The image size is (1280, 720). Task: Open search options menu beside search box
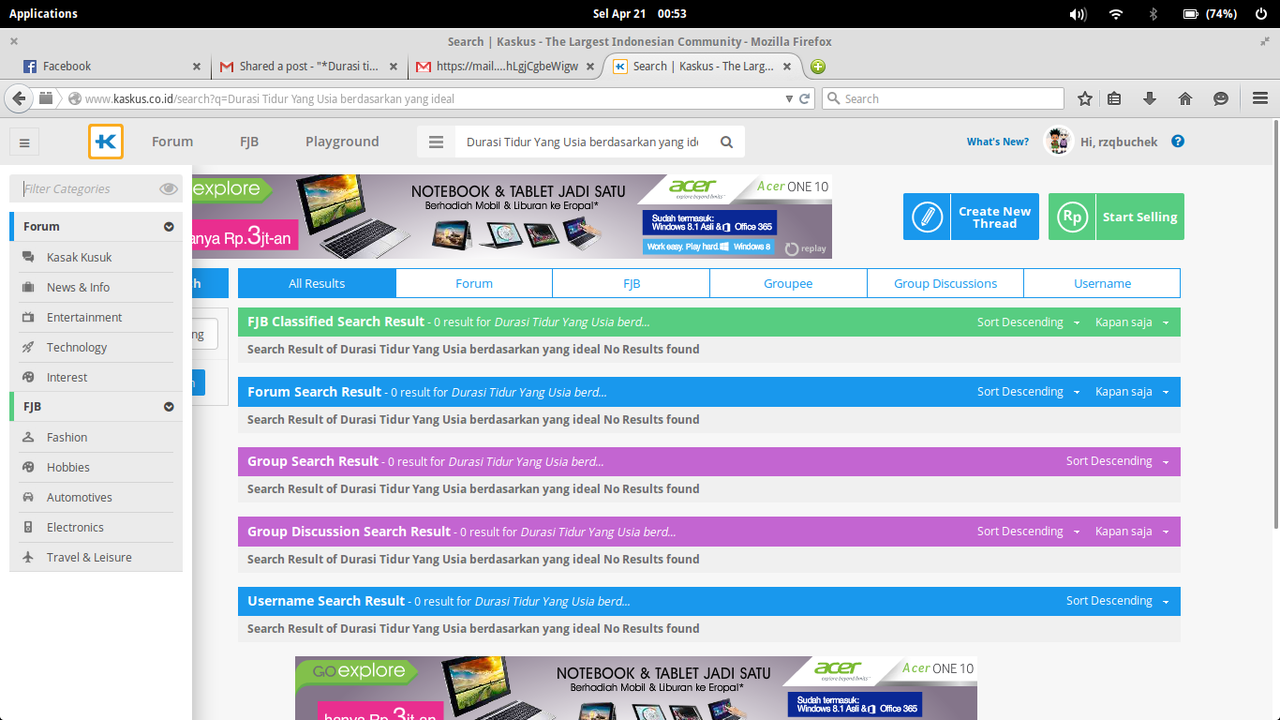click(x=436, y=142)
